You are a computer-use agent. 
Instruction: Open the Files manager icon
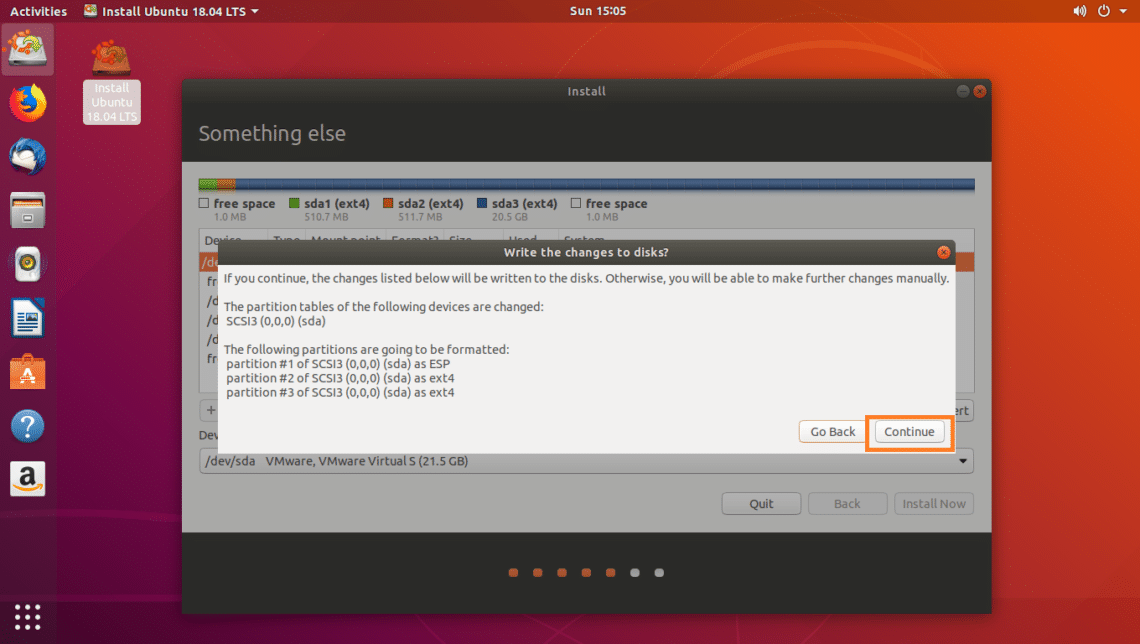coord(28,211)
